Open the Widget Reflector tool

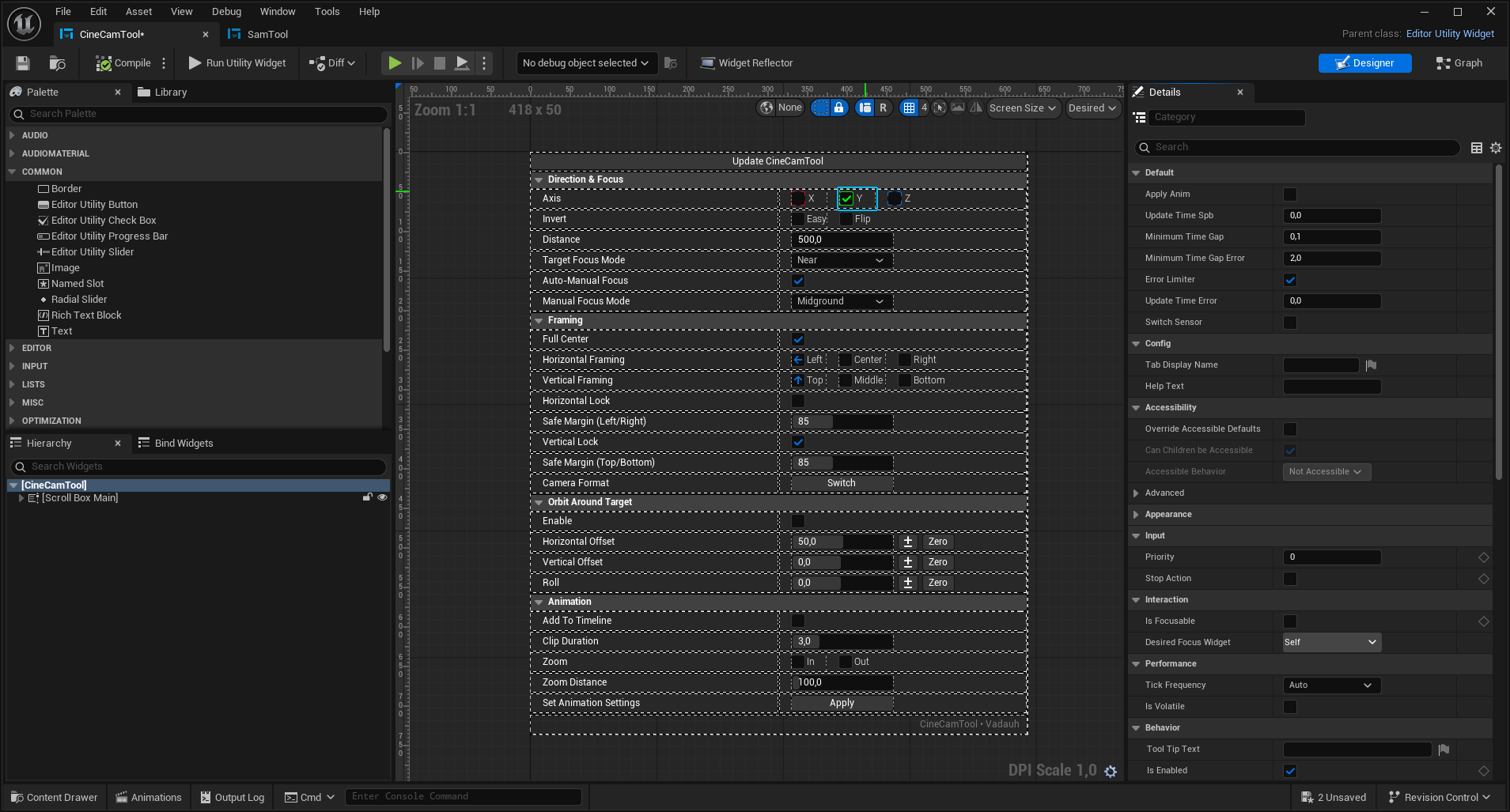coord(746,63)
